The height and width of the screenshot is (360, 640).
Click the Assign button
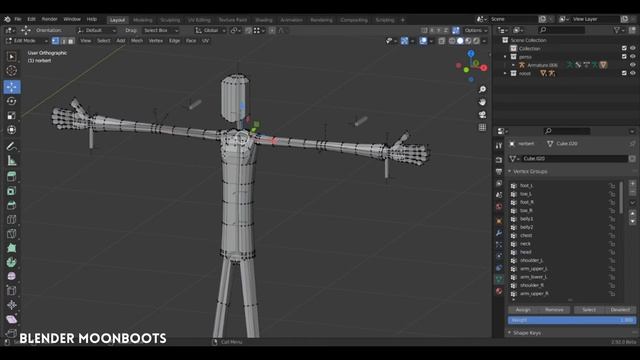tap(523, 310)
